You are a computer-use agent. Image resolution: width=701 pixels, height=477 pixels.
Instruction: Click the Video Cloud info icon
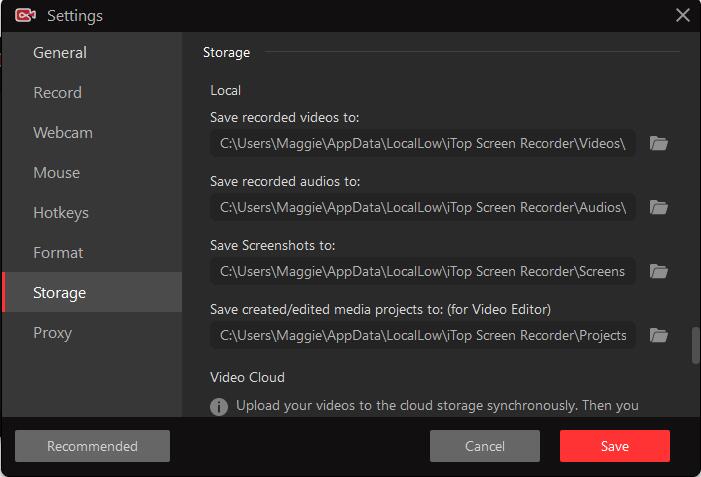coord(219,407)
